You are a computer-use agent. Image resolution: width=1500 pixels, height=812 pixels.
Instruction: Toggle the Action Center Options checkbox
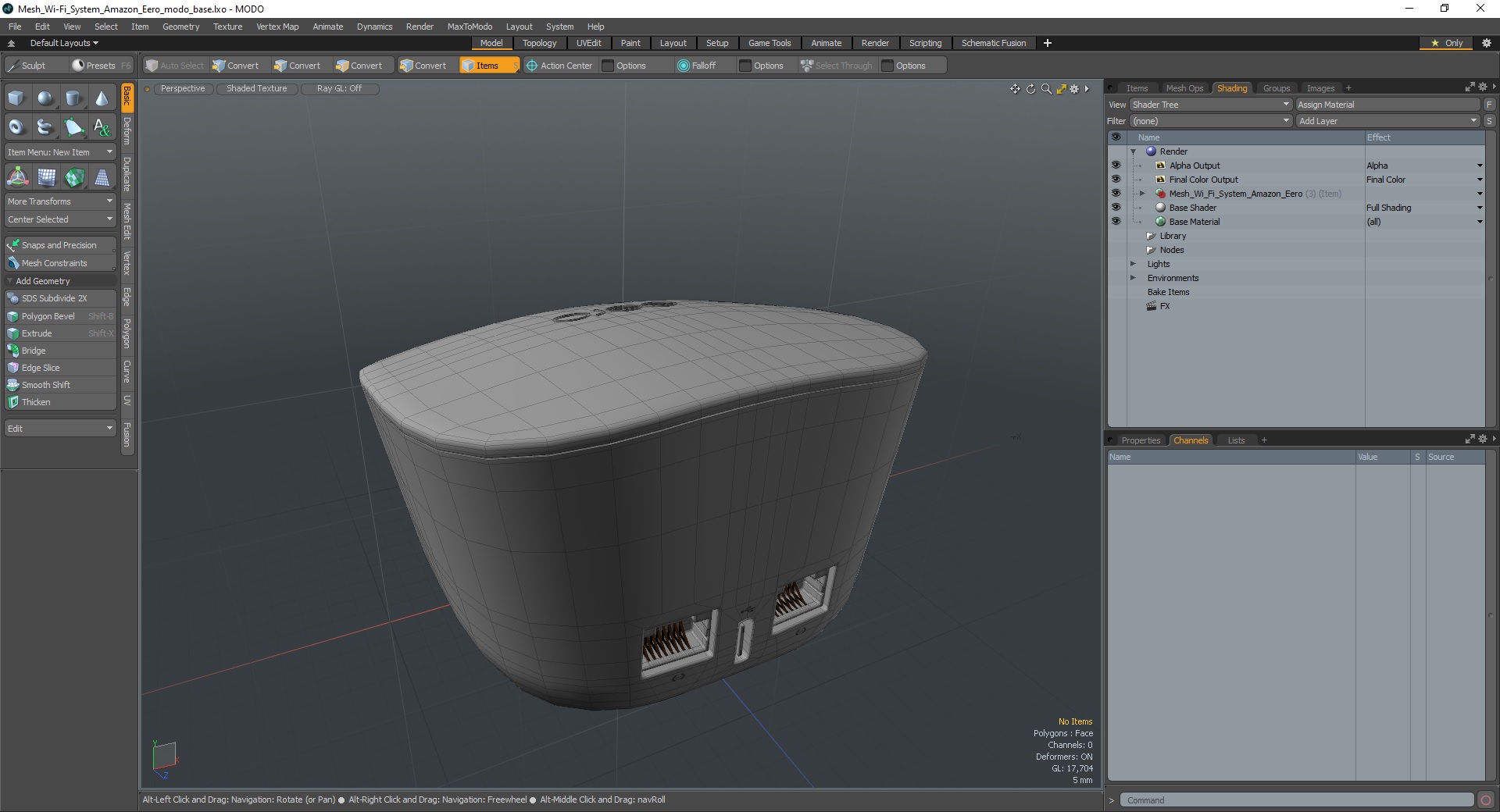(x=608, y=66)
